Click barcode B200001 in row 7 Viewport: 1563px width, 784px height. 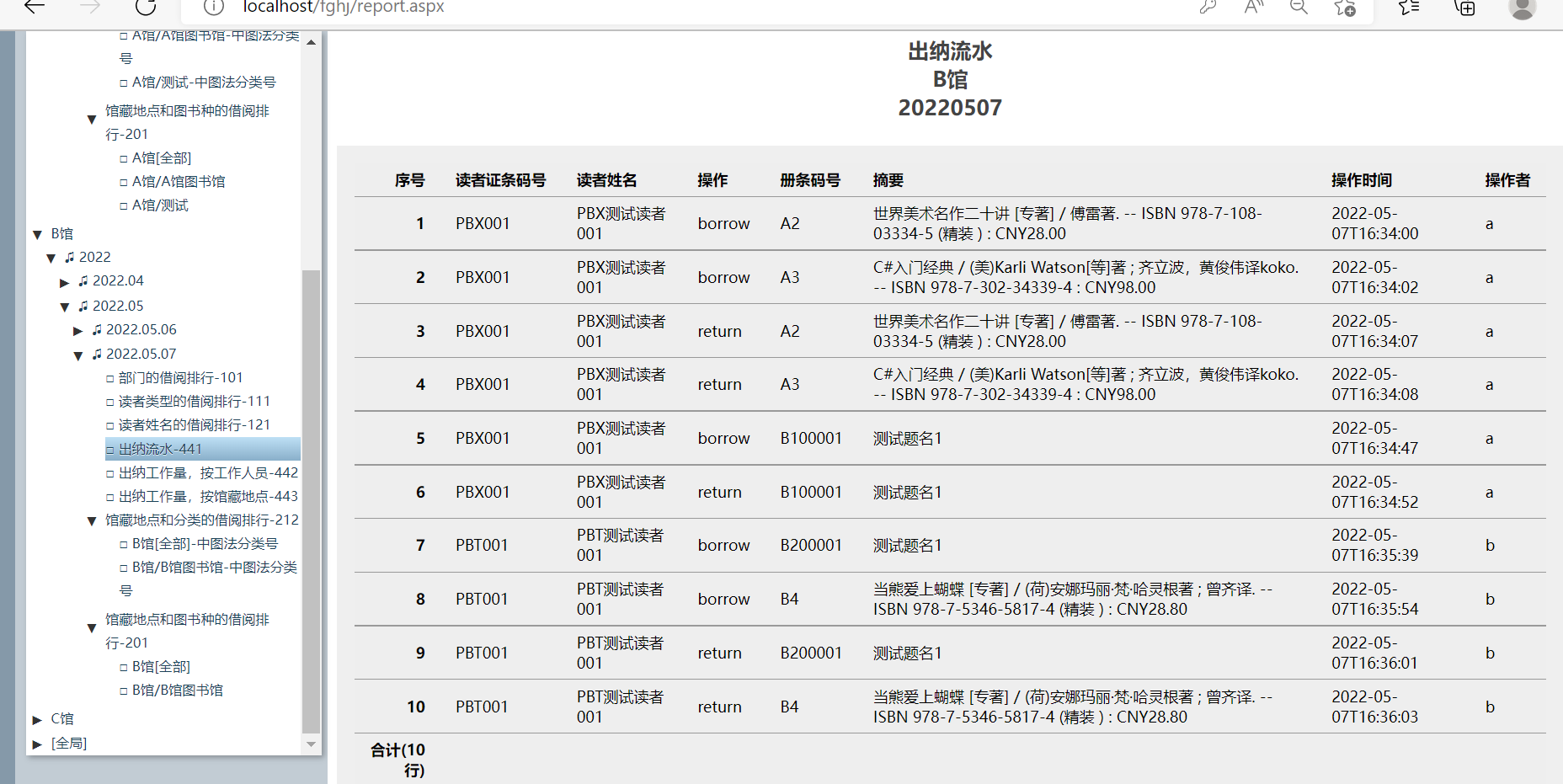810,546
